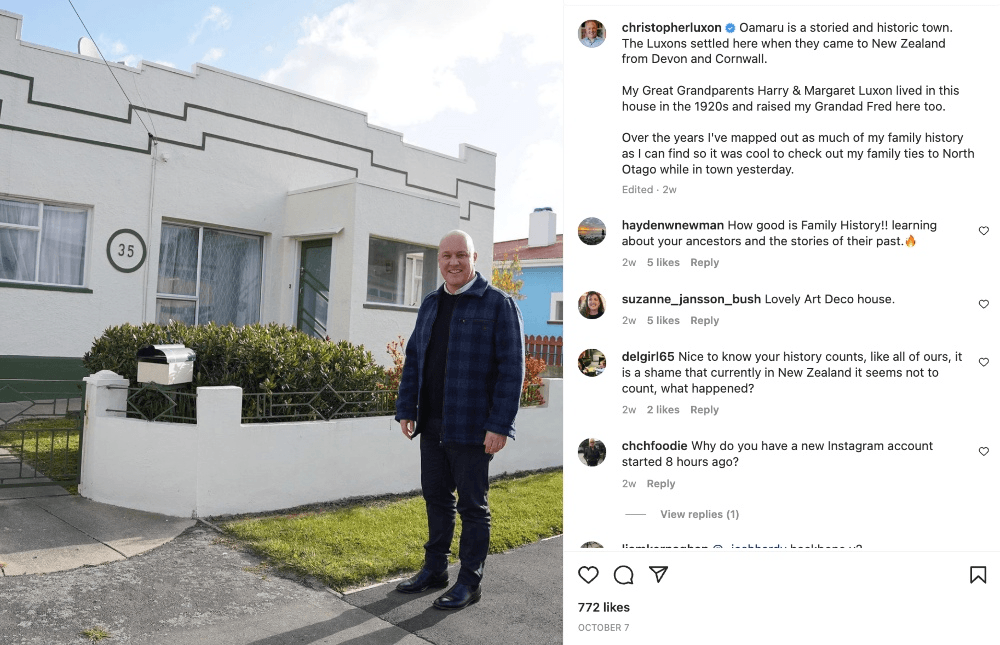Viewport: 1000px width, 645px height.
Task: Like the post with the heart icon
Action: pyautogui.click(x=588, y=575)
